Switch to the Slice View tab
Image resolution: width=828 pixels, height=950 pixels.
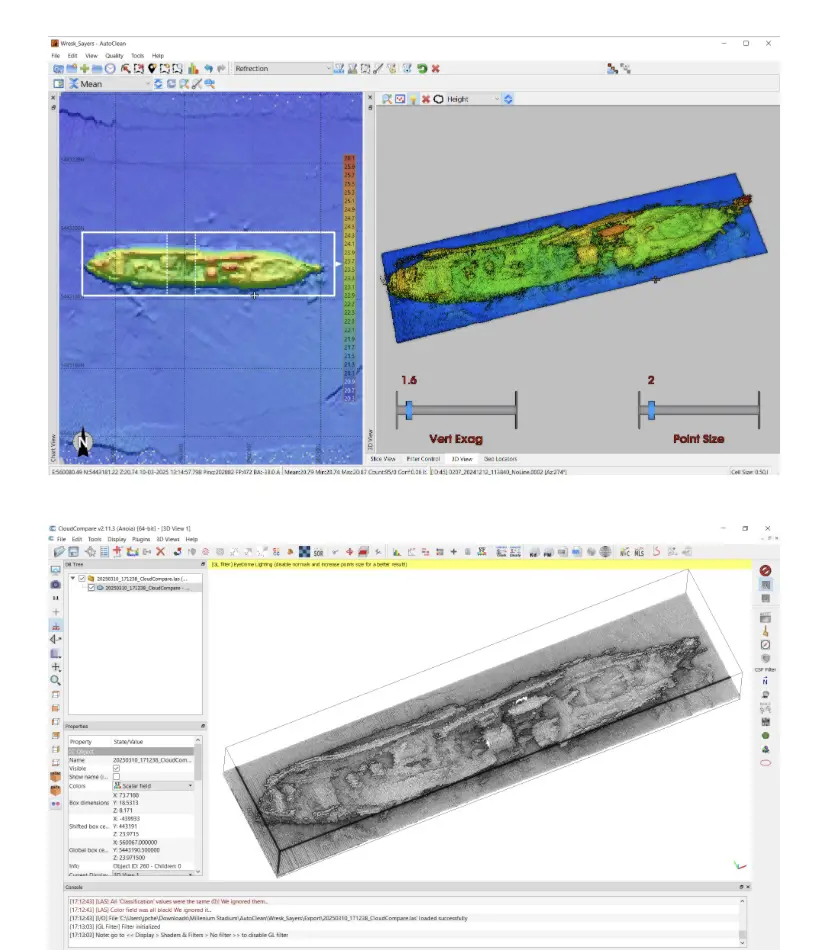[x=384, y=459]
